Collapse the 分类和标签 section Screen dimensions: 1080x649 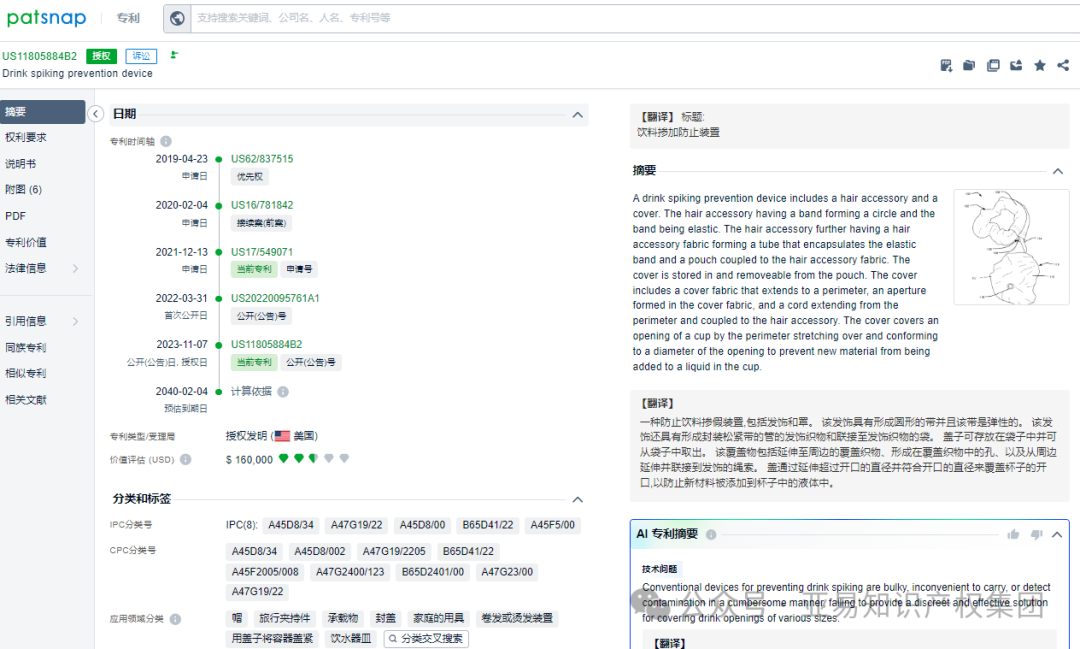pos(577,499)
